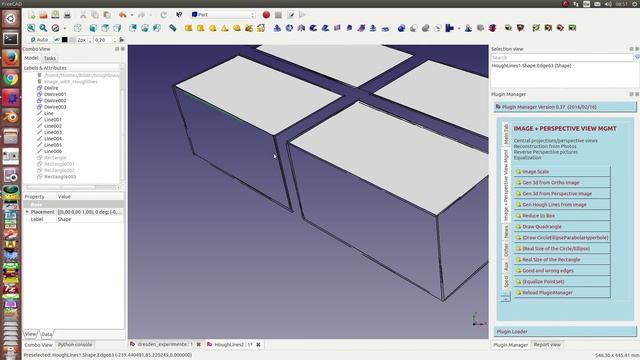
Task: Select the Line004 tree item
Action: pyautogui.click(x=53, y=138)
